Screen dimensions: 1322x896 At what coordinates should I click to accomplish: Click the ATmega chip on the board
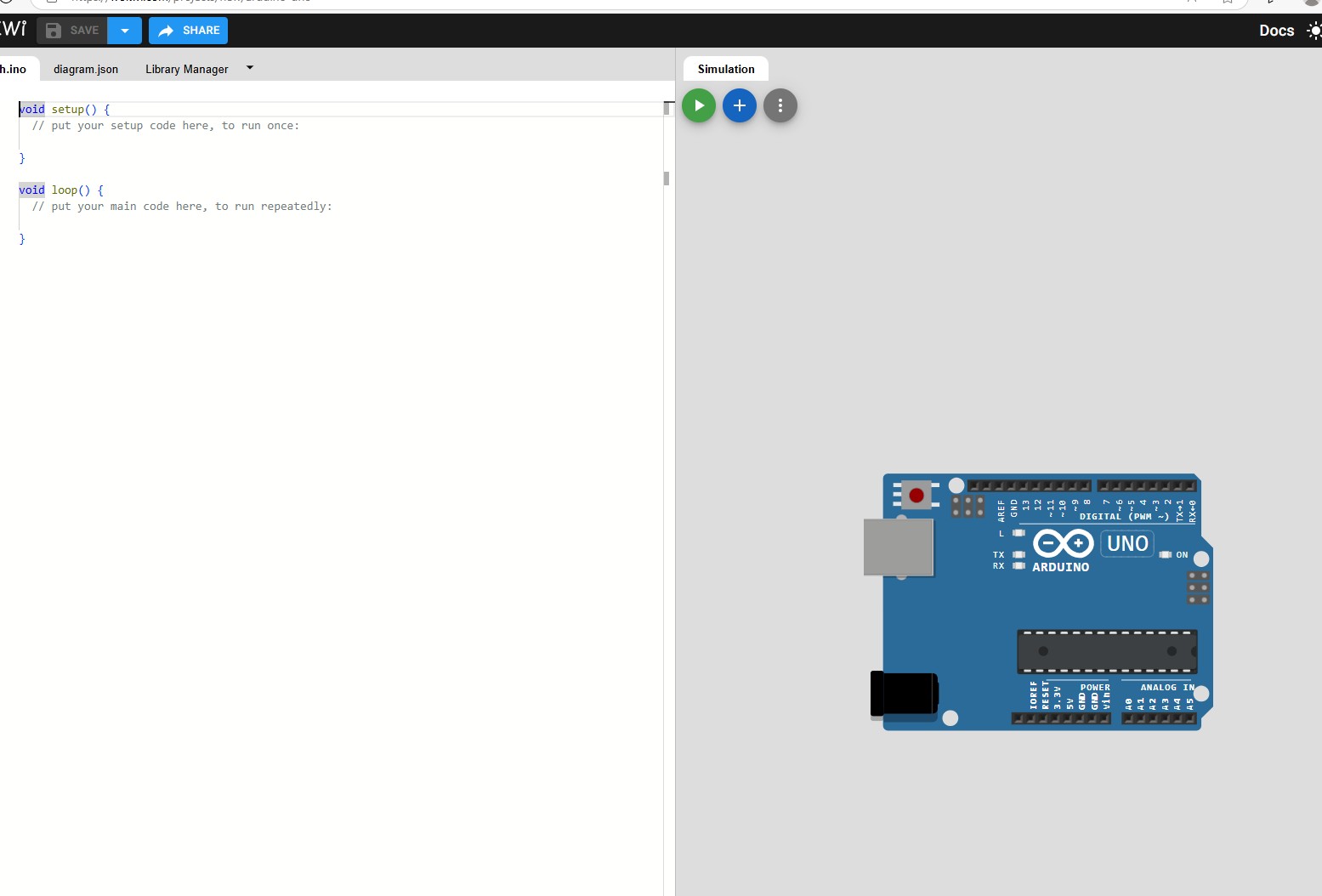pyautogui.click(x=1107, y=652)
